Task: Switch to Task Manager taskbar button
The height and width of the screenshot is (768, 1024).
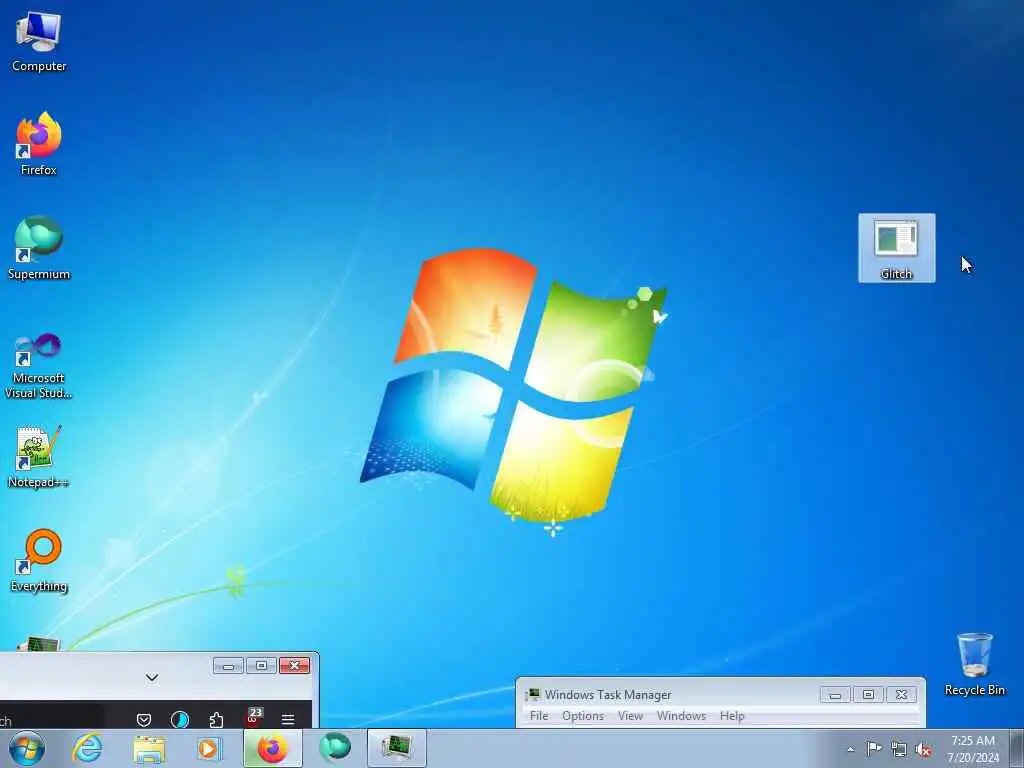Action: pyautogui.click(x=396, y=748)
